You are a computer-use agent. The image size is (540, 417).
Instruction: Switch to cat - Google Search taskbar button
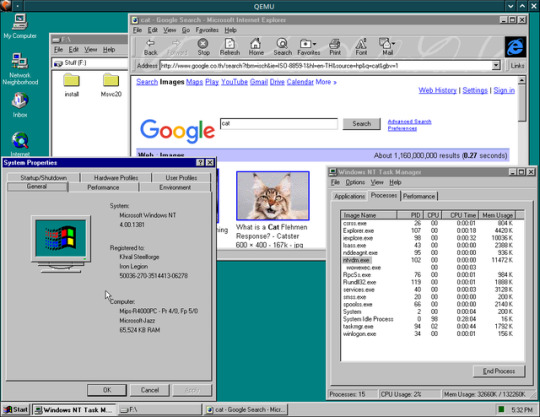coord(246,409)
